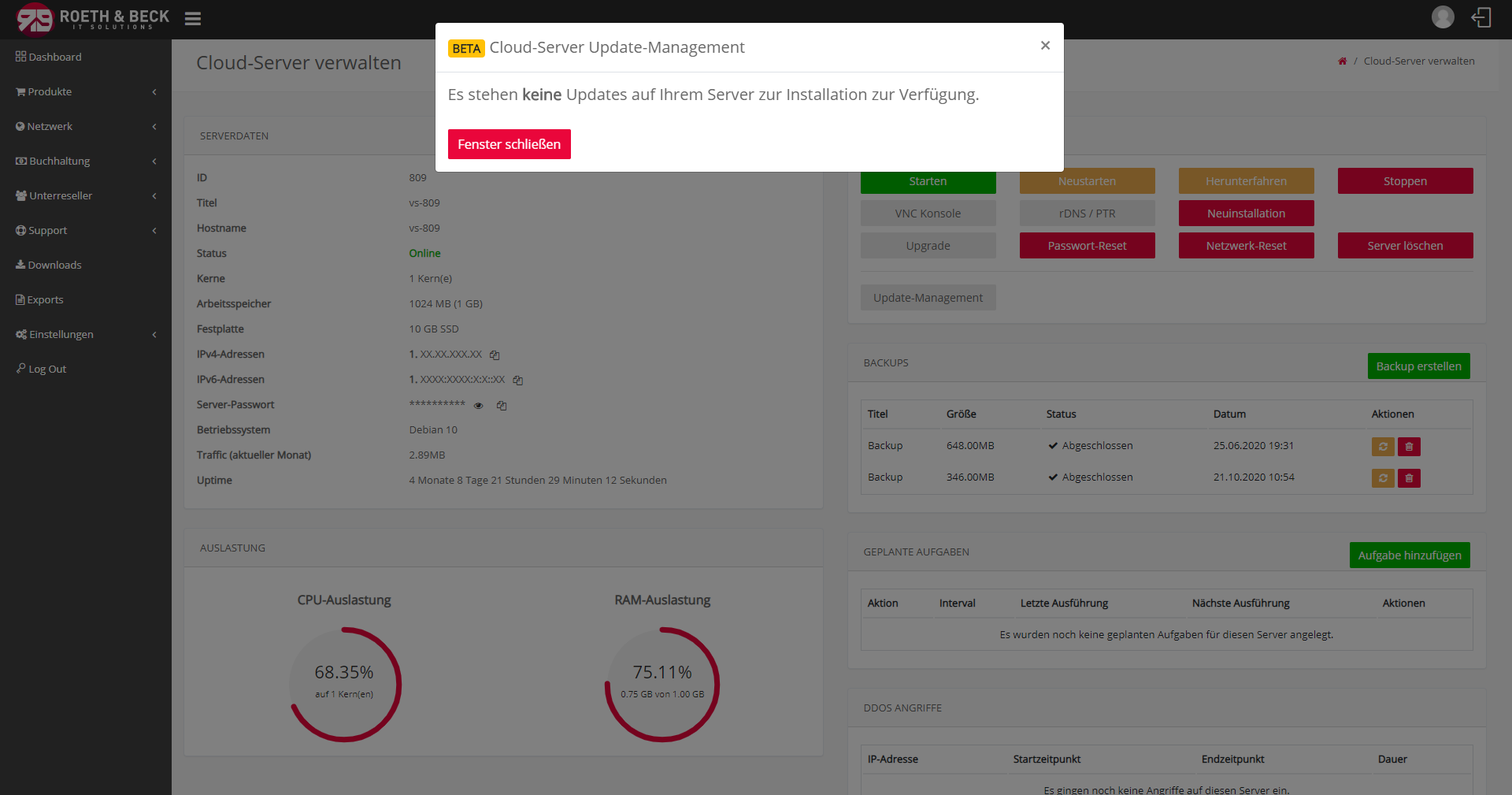Delete the 21.10.2020 backup with trash icon
The width and height of the screenshot is (1512, 795).
1409,478
